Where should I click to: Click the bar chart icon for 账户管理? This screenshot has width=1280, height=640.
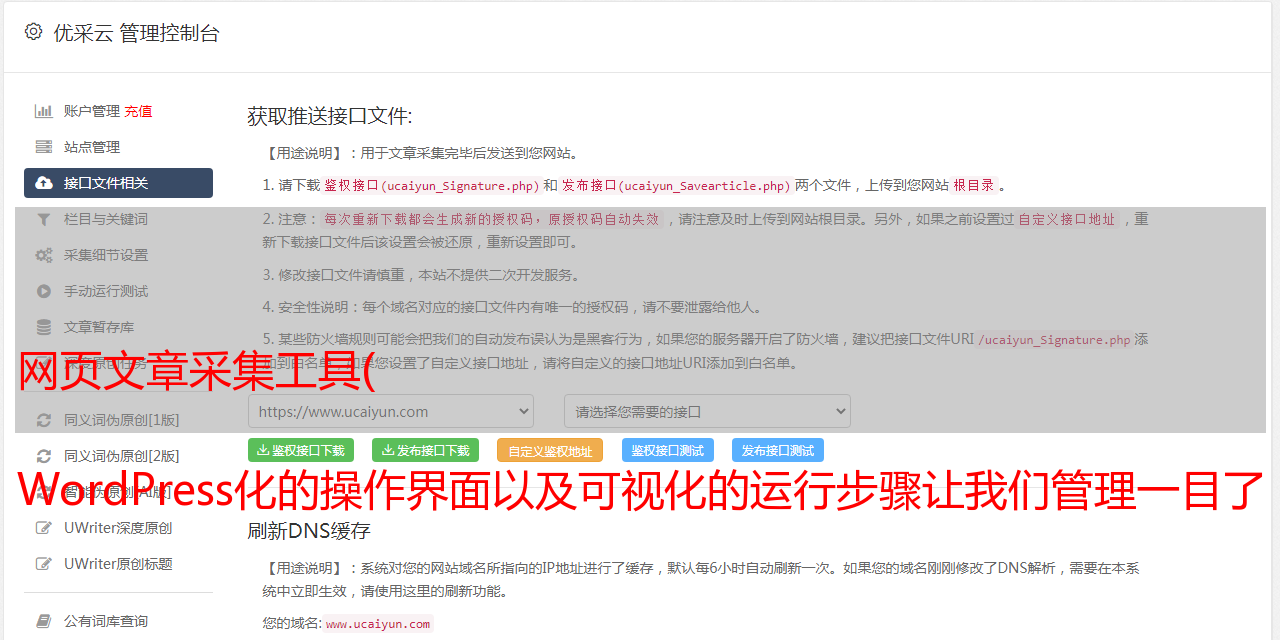44,111
